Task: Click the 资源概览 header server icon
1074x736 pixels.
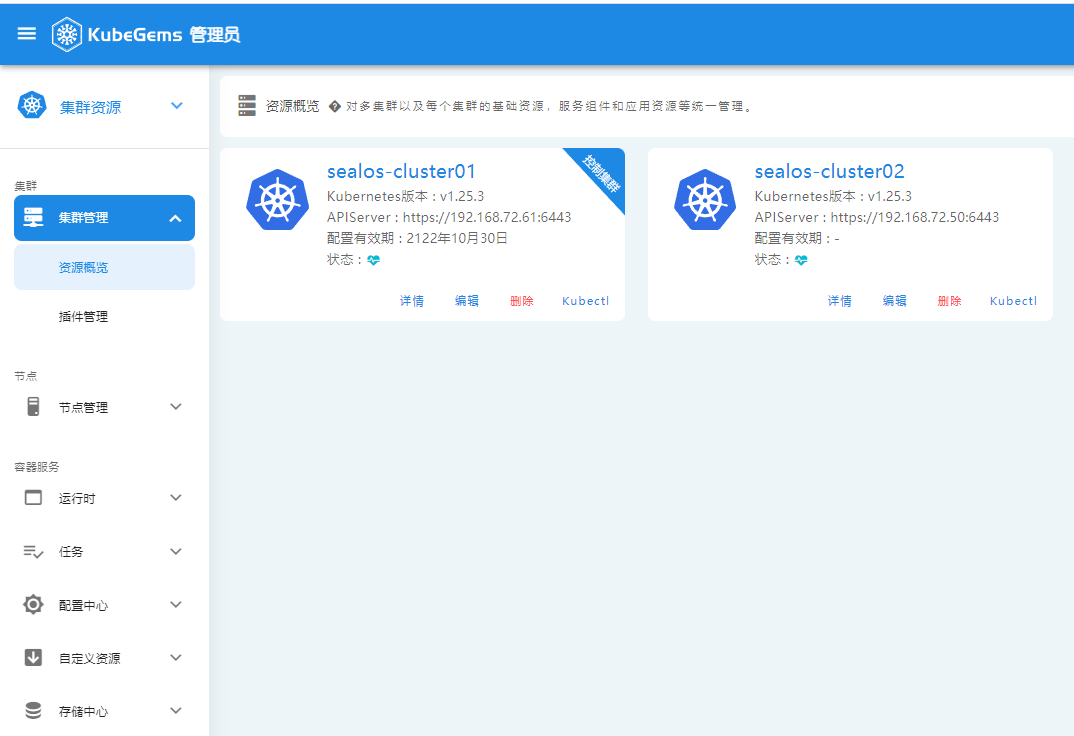Action: [247, 105]
